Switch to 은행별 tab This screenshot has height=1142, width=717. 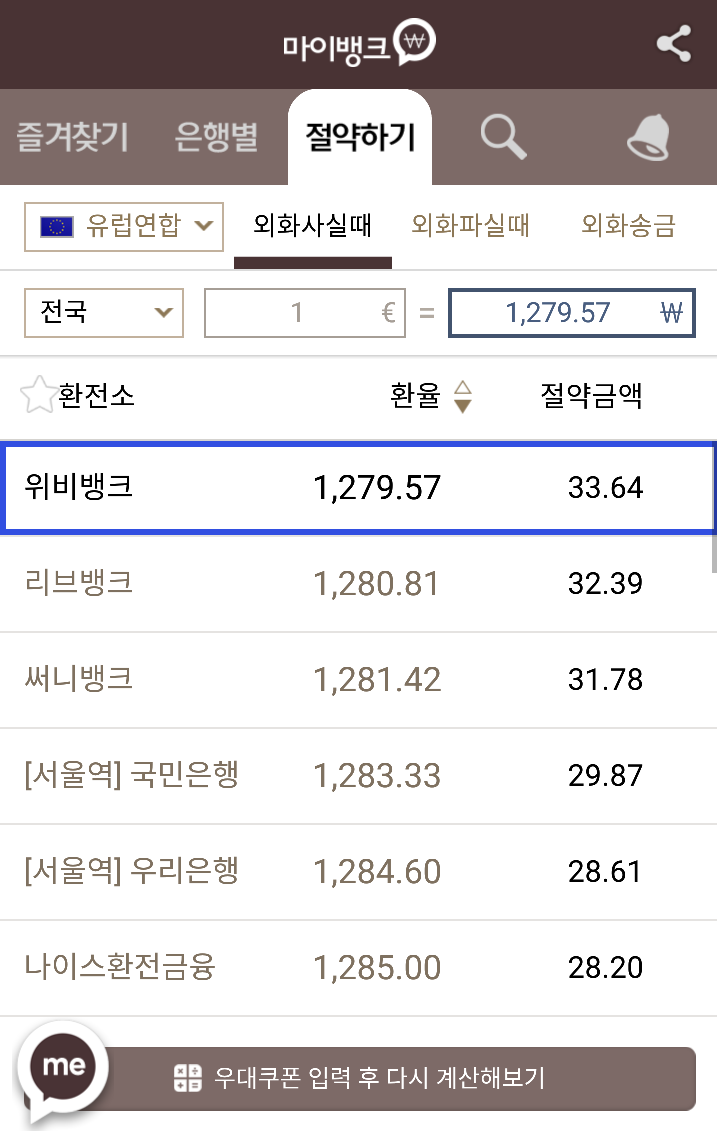(216, 137)
